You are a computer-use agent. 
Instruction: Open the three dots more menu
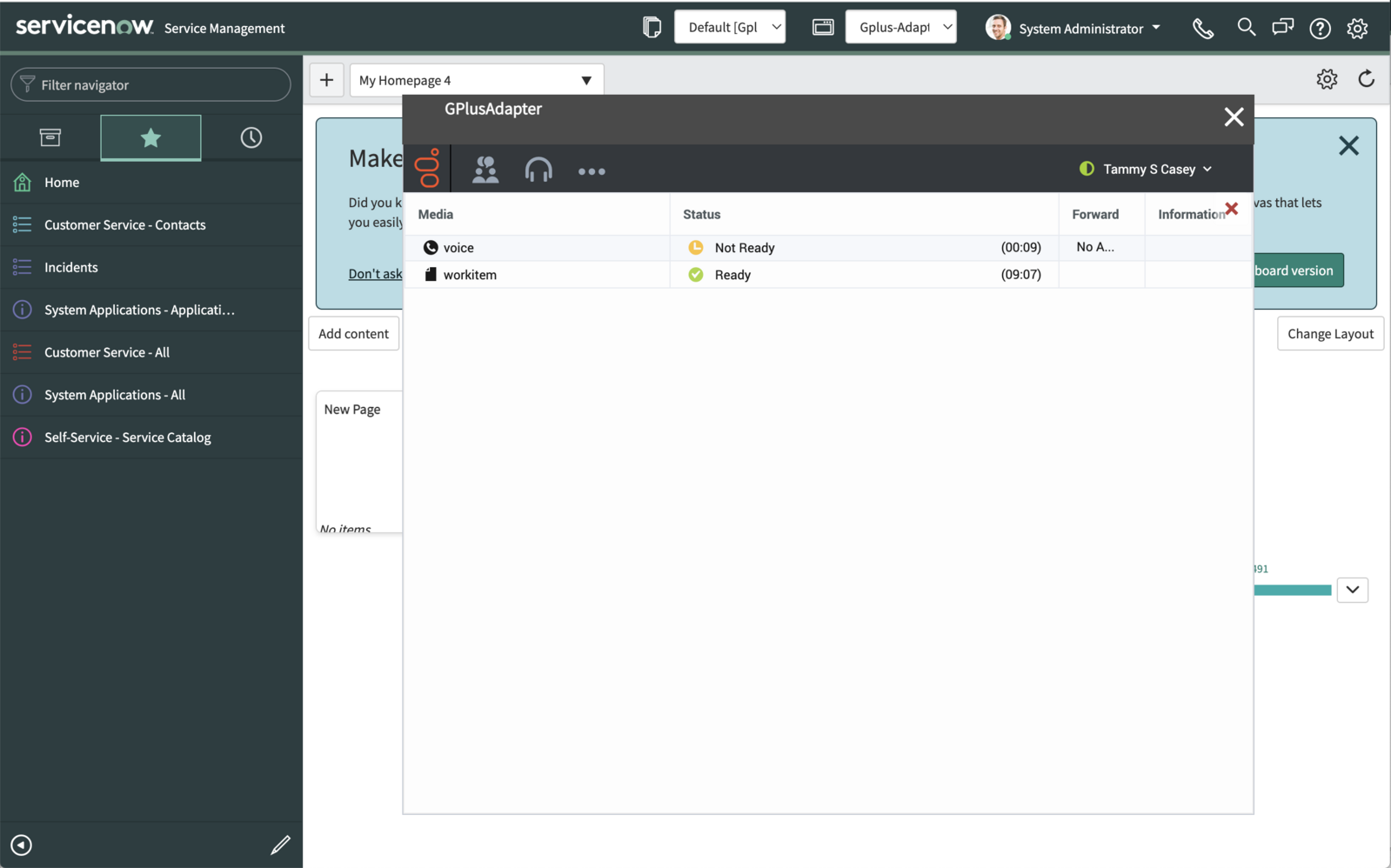coord(592,171)
